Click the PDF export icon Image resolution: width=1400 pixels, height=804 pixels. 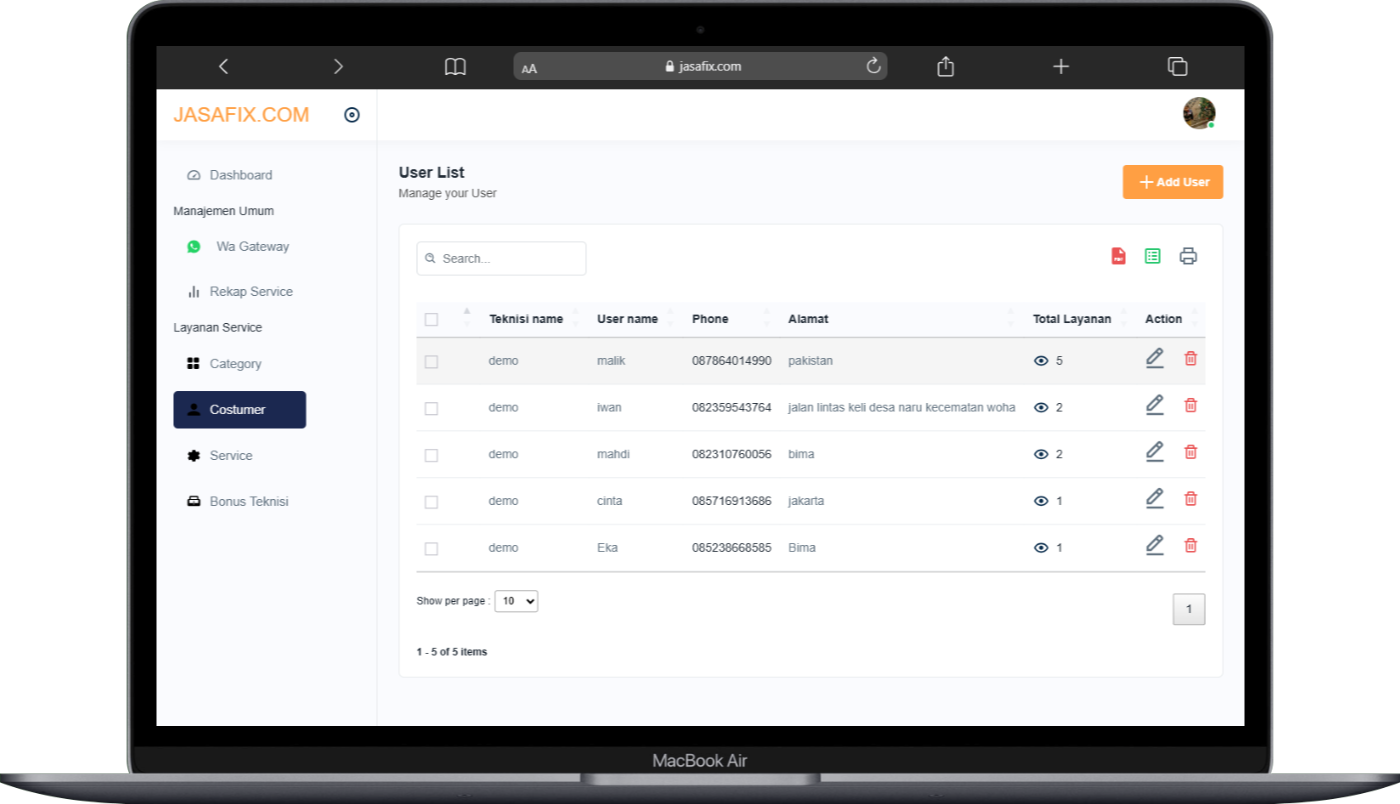1118,256
